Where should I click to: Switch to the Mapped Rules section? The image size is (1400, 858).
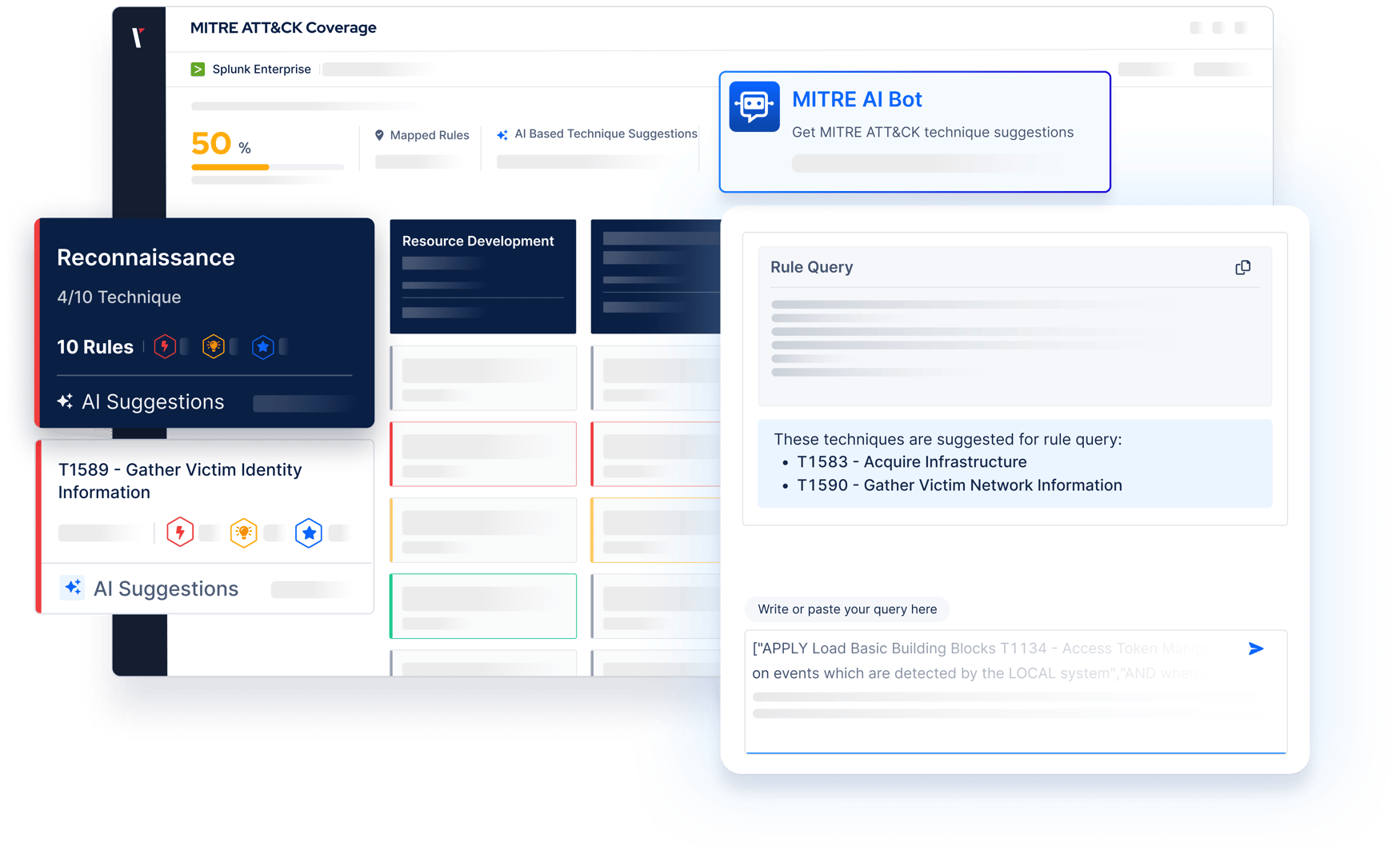[x=429, y=134]
